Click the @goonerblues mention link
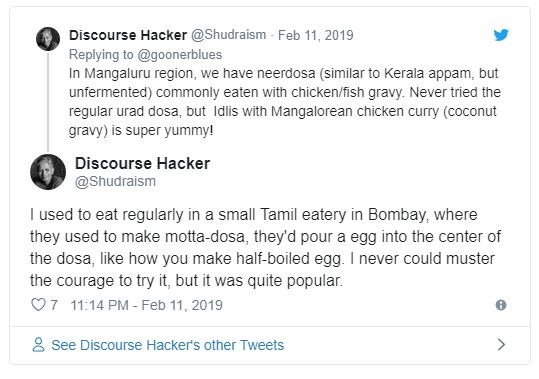The width and height of the screenshot is (539, 379). click(179, 55)
